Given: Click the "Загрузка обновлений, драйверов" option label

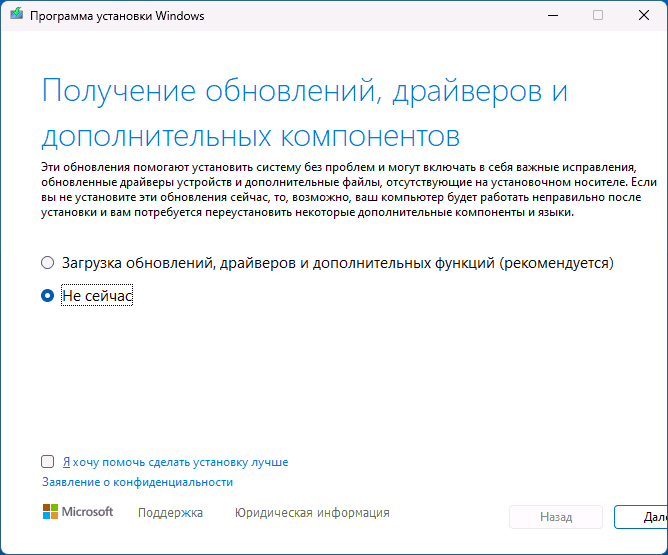Looking at the screenshot, I should pyautogui.click(x=337, y=263).
